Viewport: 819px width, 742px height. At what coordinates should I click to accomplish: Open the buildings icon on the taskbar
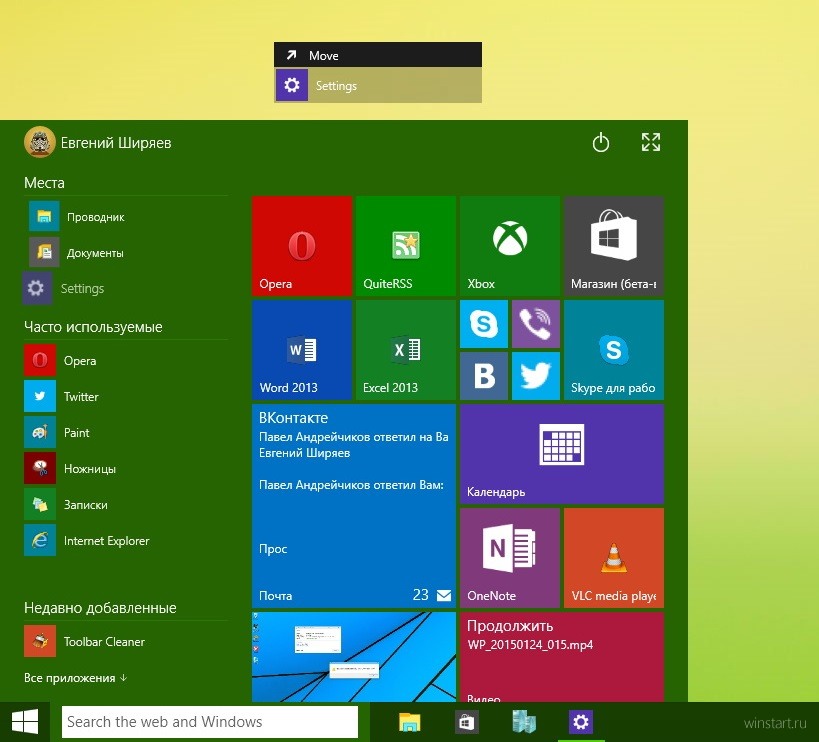pyautogui.click(x=524, y=722)
